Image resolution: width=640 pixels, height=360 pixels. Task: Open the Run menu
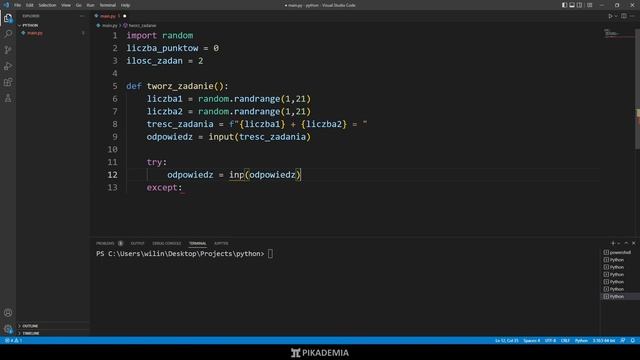point(90,5)
